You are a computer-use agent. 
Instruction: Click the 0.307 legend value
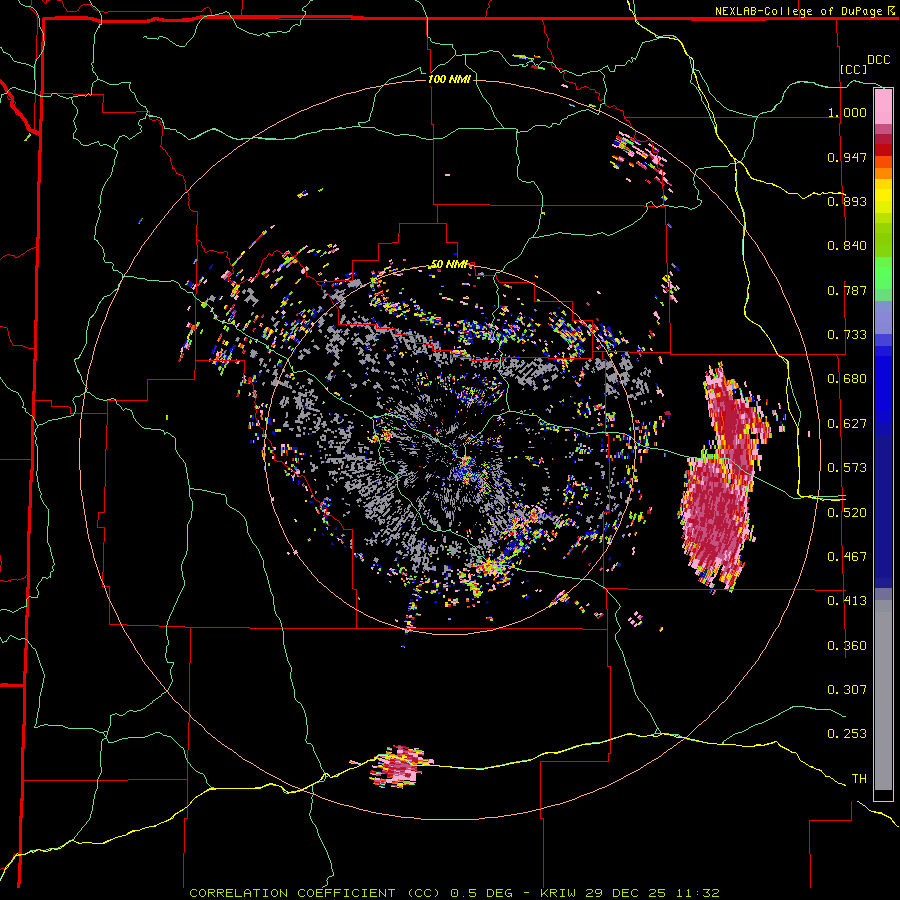(x=847, y=690)
